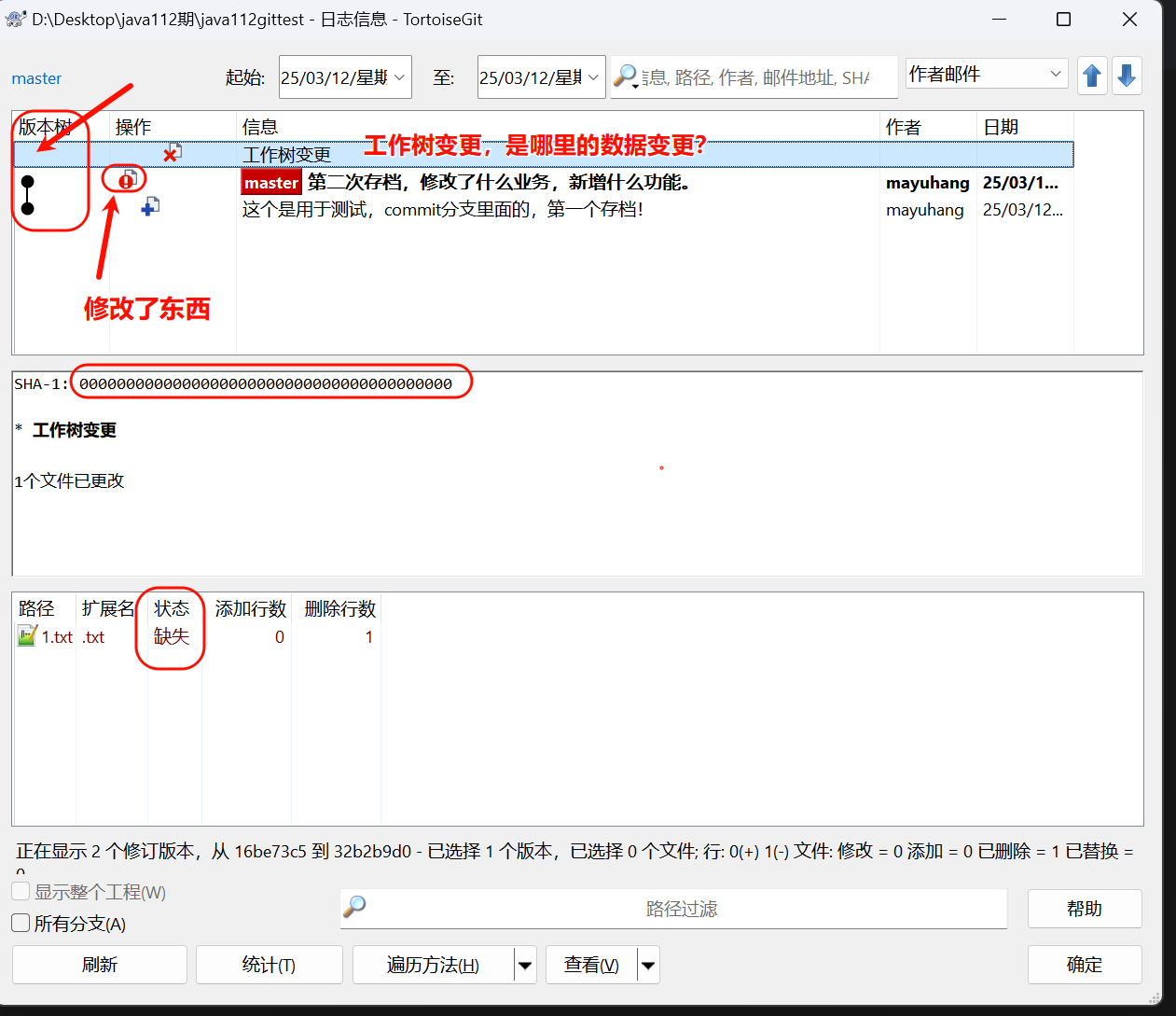
Task: Click the 1.txt file icon
Action: (27, 636)
